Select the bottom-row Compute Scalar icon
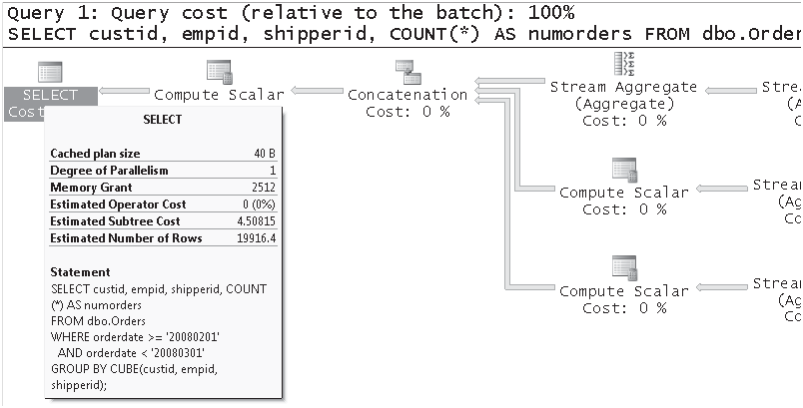The image size is (803, 408). pyautogui.click(x=624, y=268)
